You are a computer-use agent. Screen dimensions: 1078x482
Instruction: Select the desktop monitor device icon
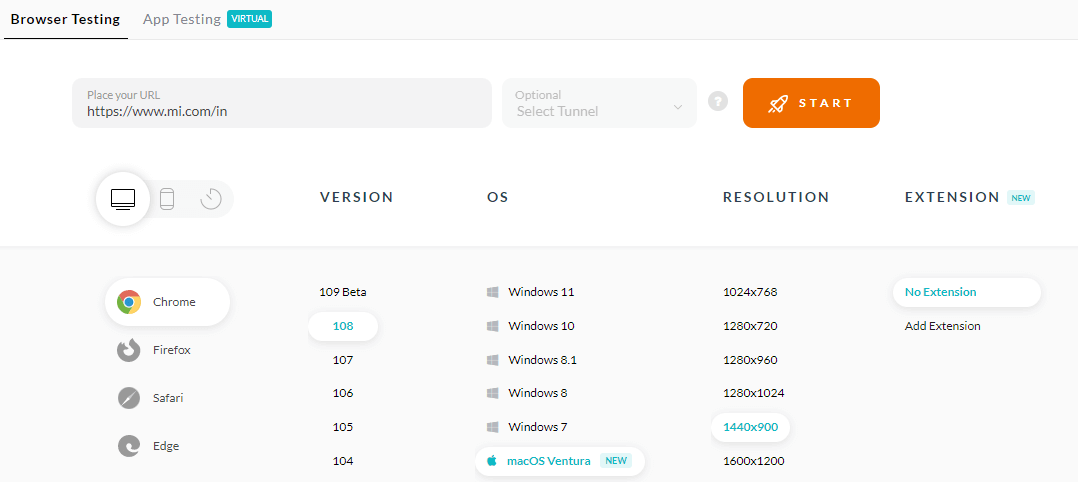click(x=123, y=199)
